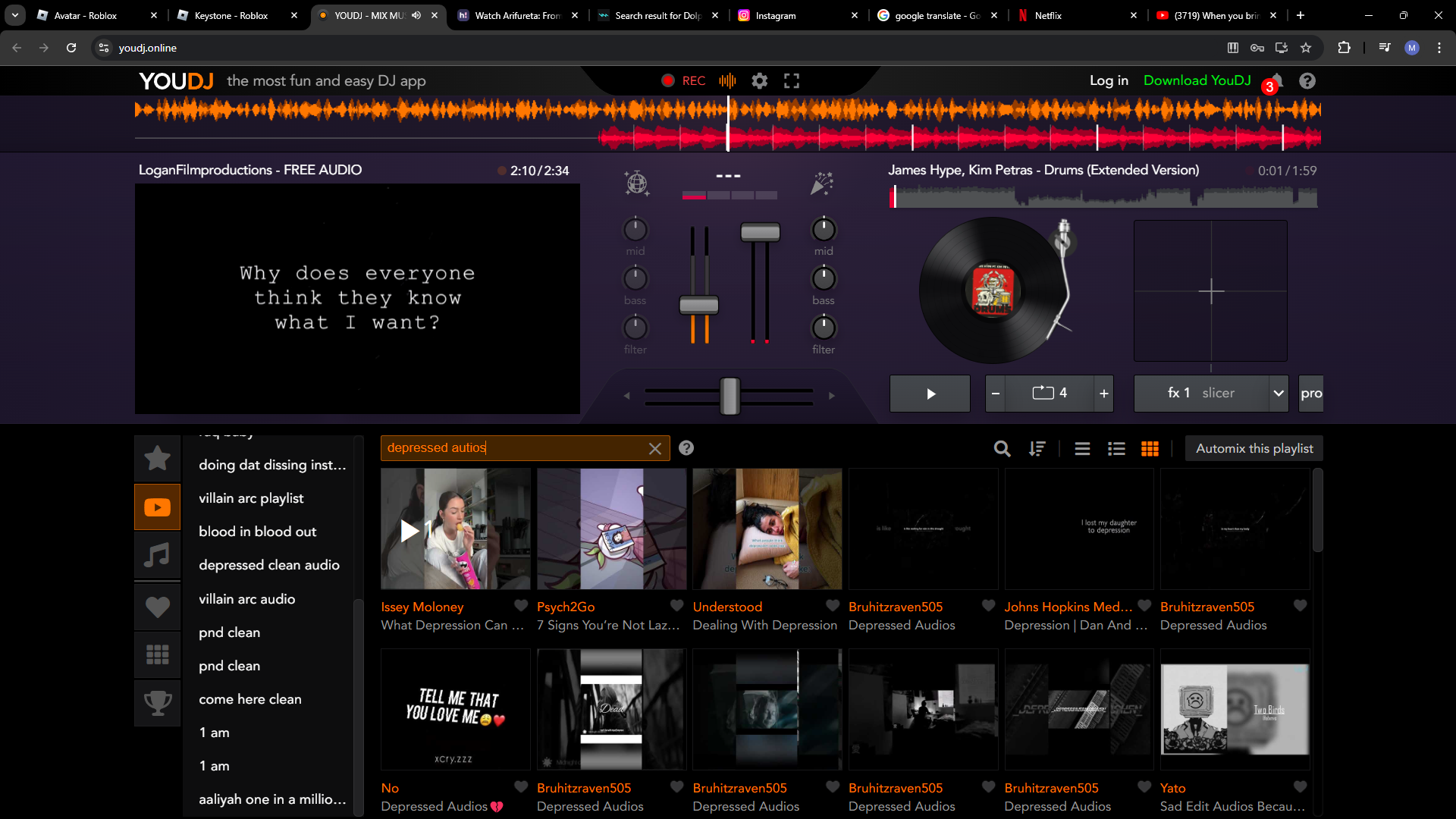Nudge crossfader left with arrow

(x=626, y=396)
